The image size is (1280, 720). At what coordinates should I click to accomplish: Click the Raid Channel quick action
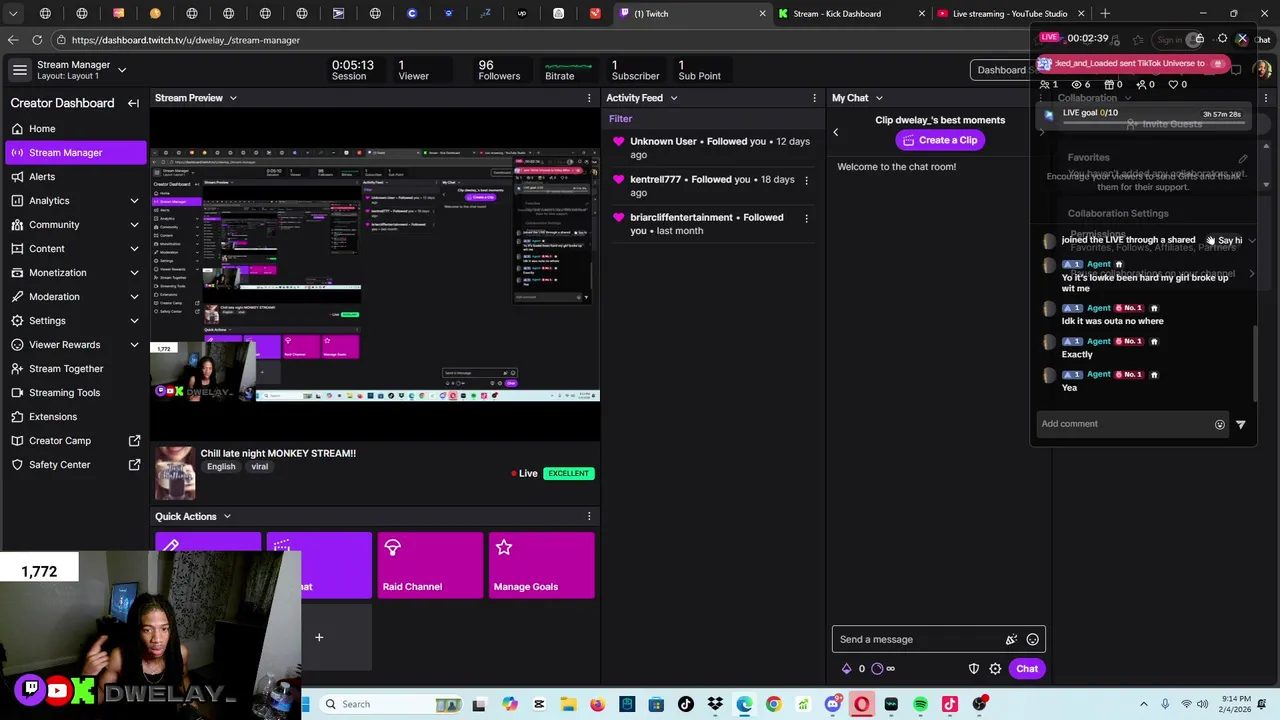pyautogui.click(x=430, y=565)
